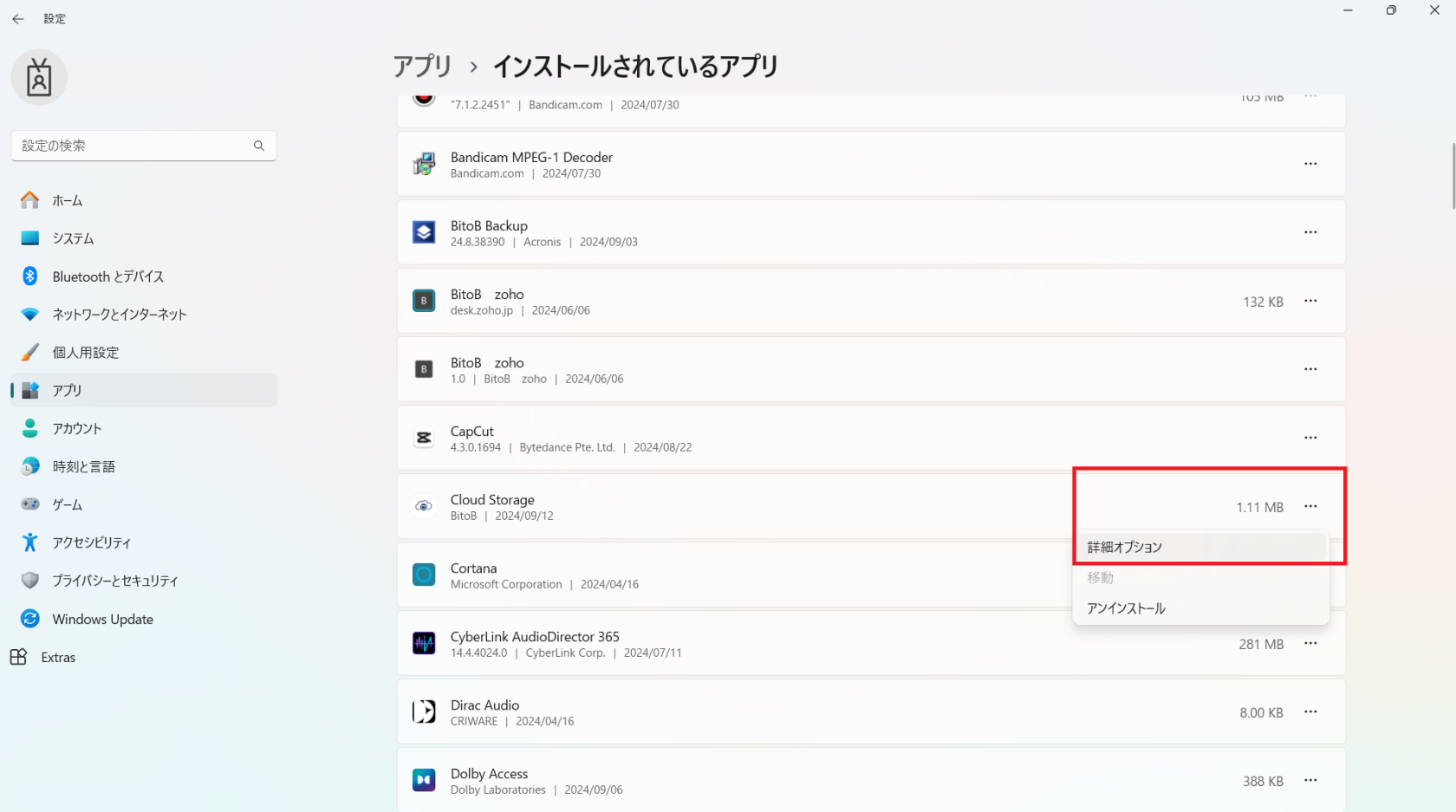Open more options for BitoB zoho 1.0
1456x812 pixels.
point(1310,369)
